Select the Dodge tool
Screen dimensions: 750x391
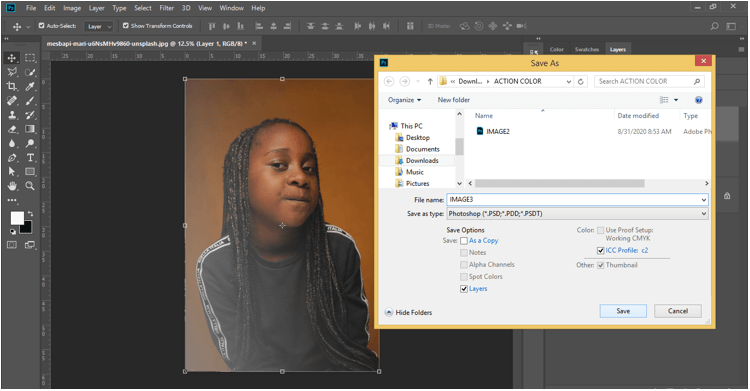(x=30, y=143)
